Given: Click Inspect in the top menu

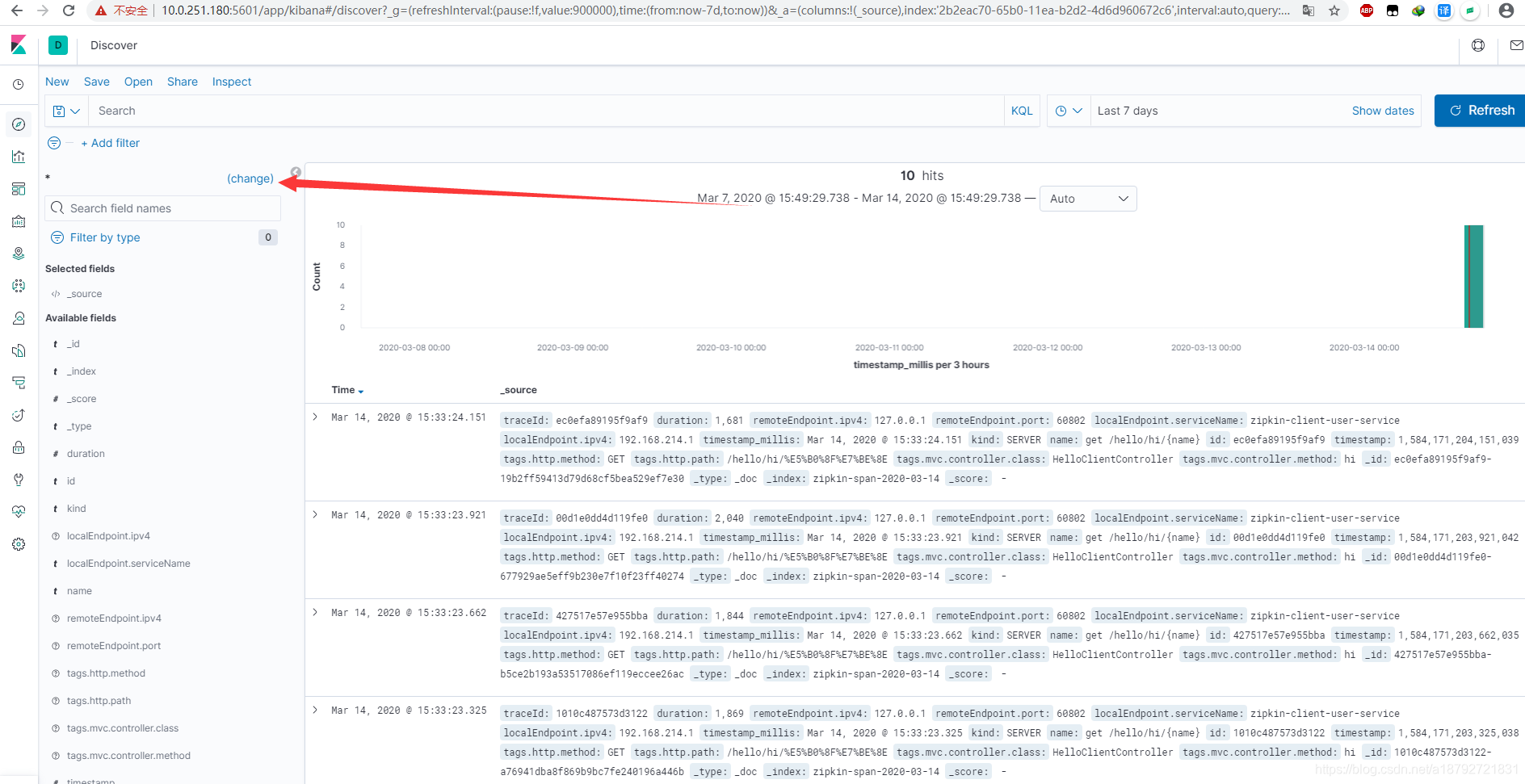Looking at the screenshot, I should coord(232,82).
